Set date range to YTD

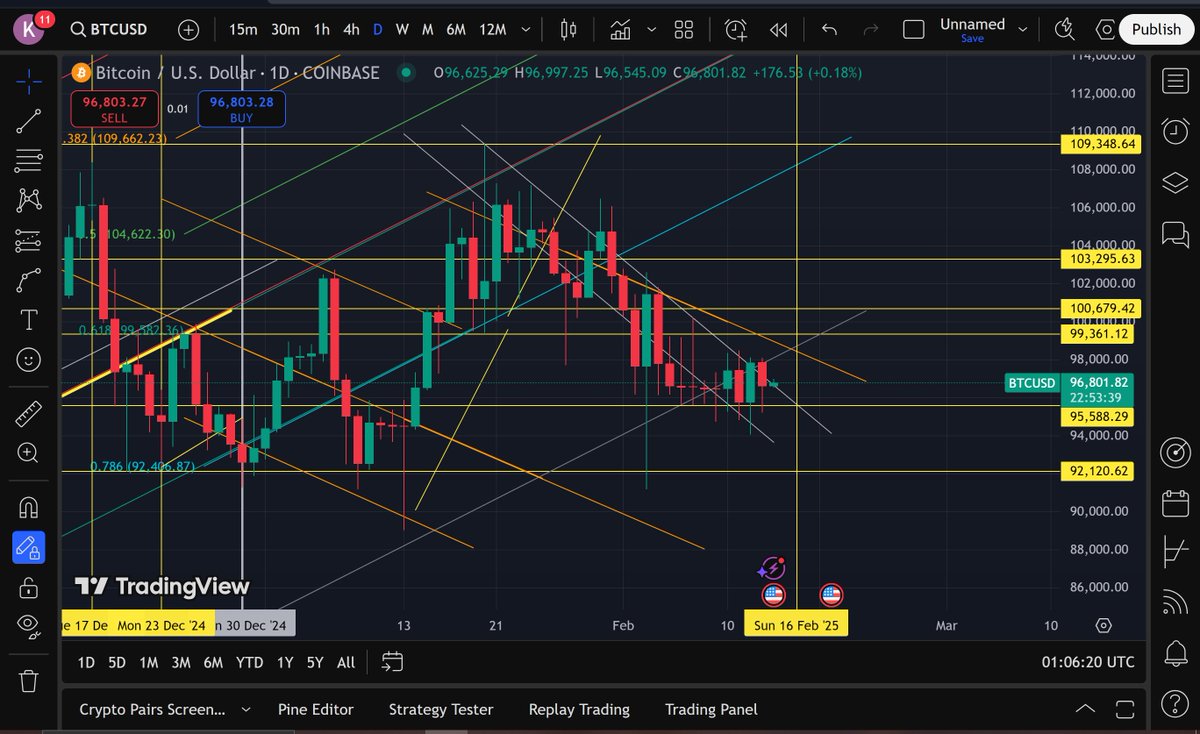(x=249, y=662)
